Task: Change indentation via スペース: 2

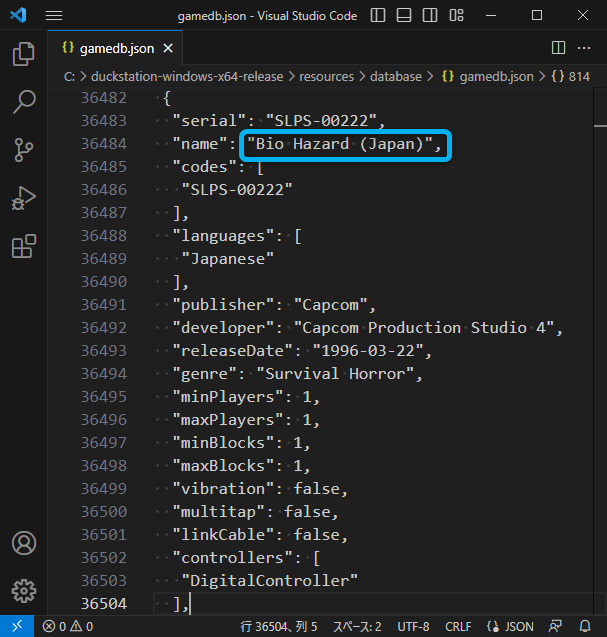Action: (x=357, y=626)
